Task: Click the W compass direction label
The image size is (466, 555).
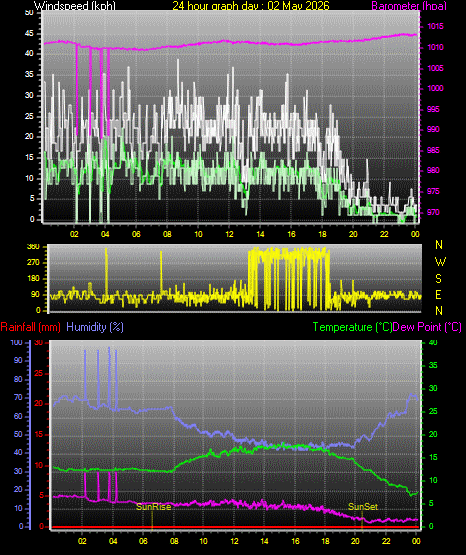Action: coord(440,262)
